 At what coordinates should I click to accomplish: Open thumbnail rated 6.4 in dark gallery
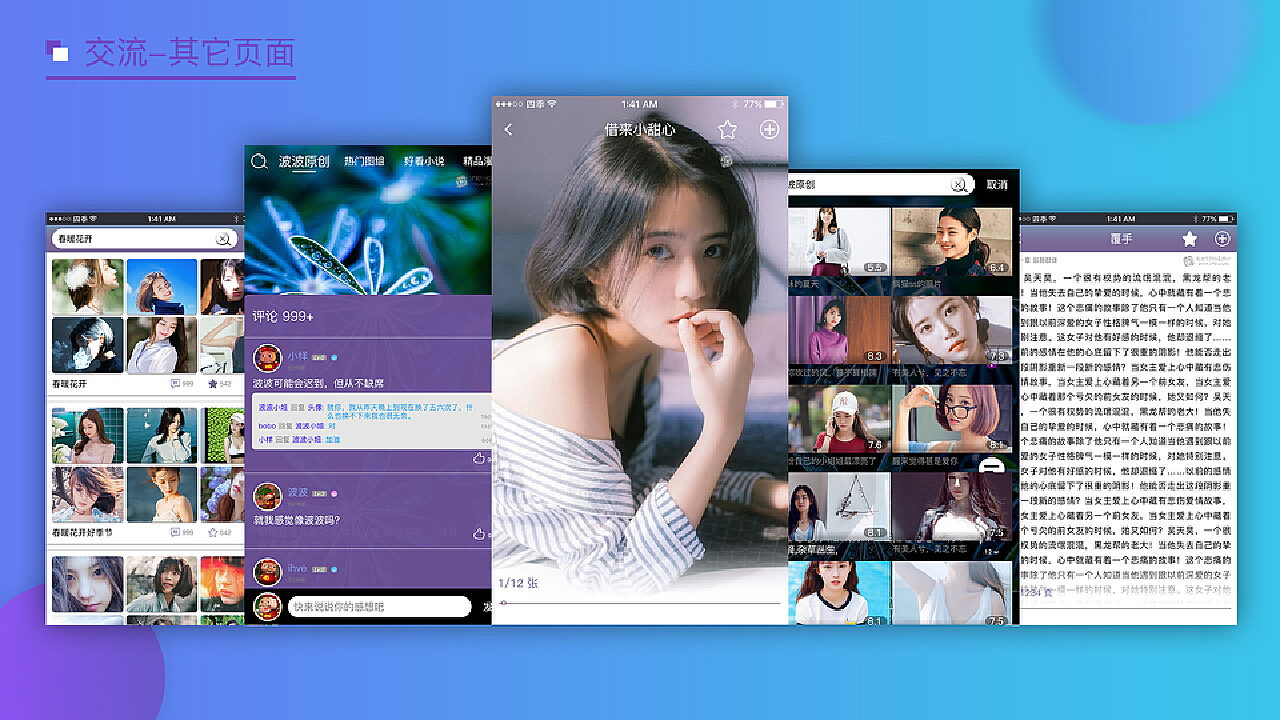click(x=952, y=240)
